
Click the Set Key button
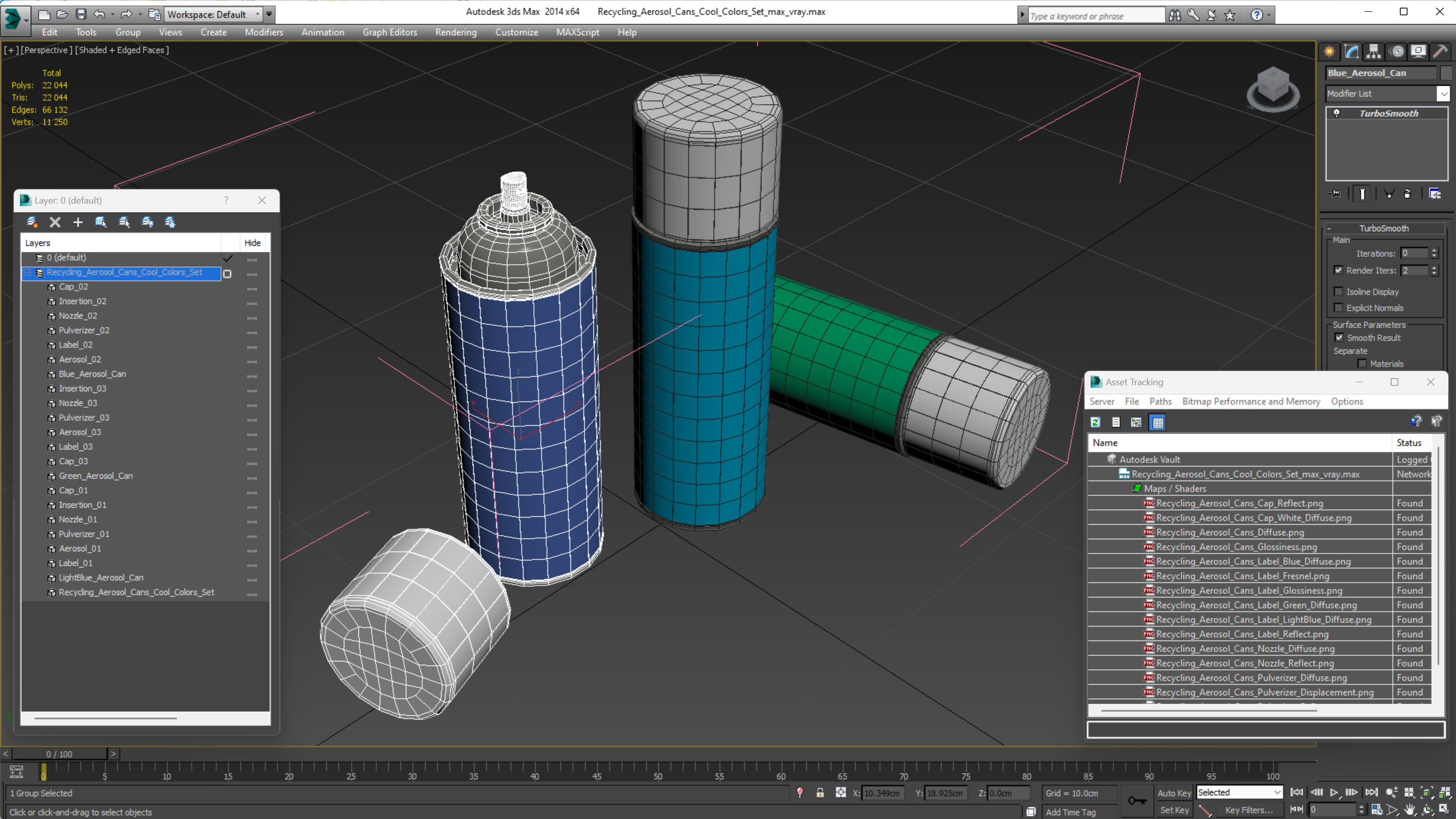click(1174, 810)
